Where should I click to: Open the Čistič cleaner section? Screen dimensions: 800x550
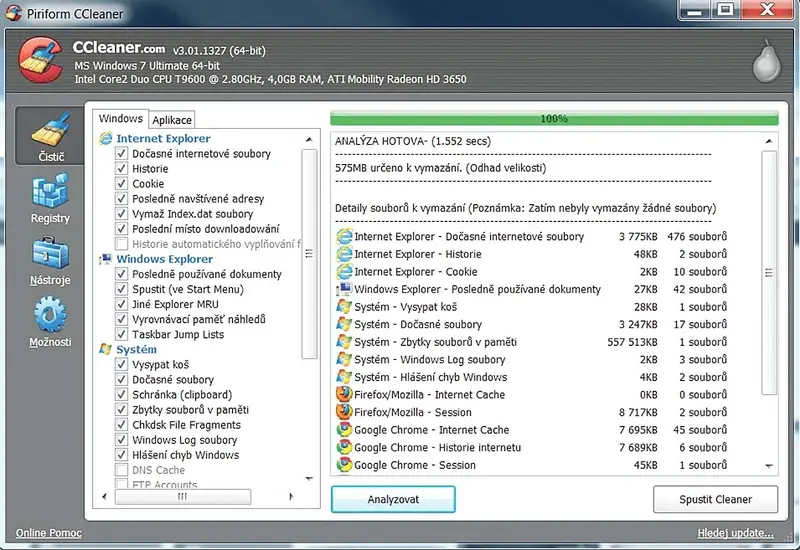click(49, 136)
